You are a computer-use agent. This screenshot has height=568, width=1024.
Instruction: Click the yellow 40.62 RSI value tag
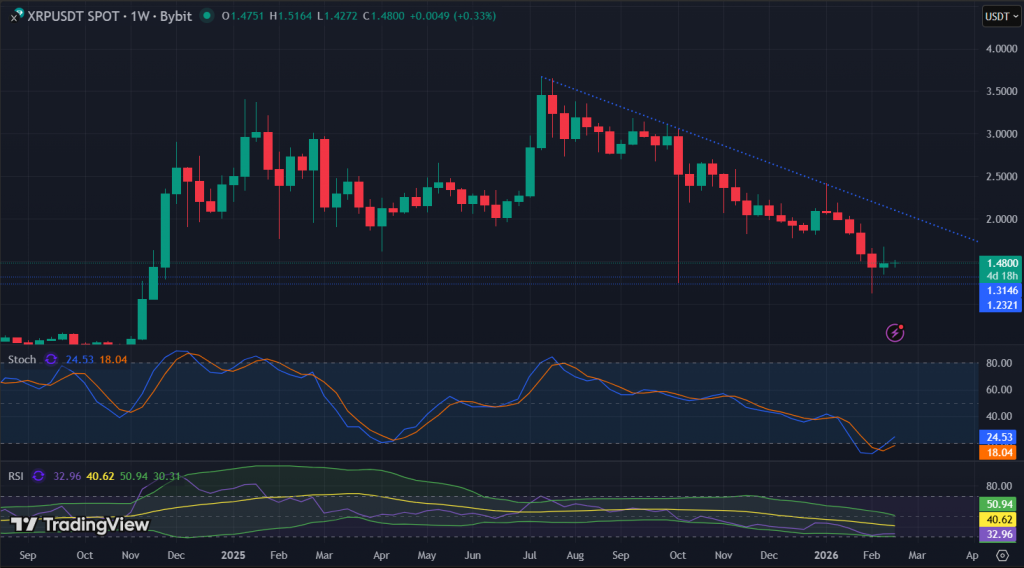tap(1001, 520)
